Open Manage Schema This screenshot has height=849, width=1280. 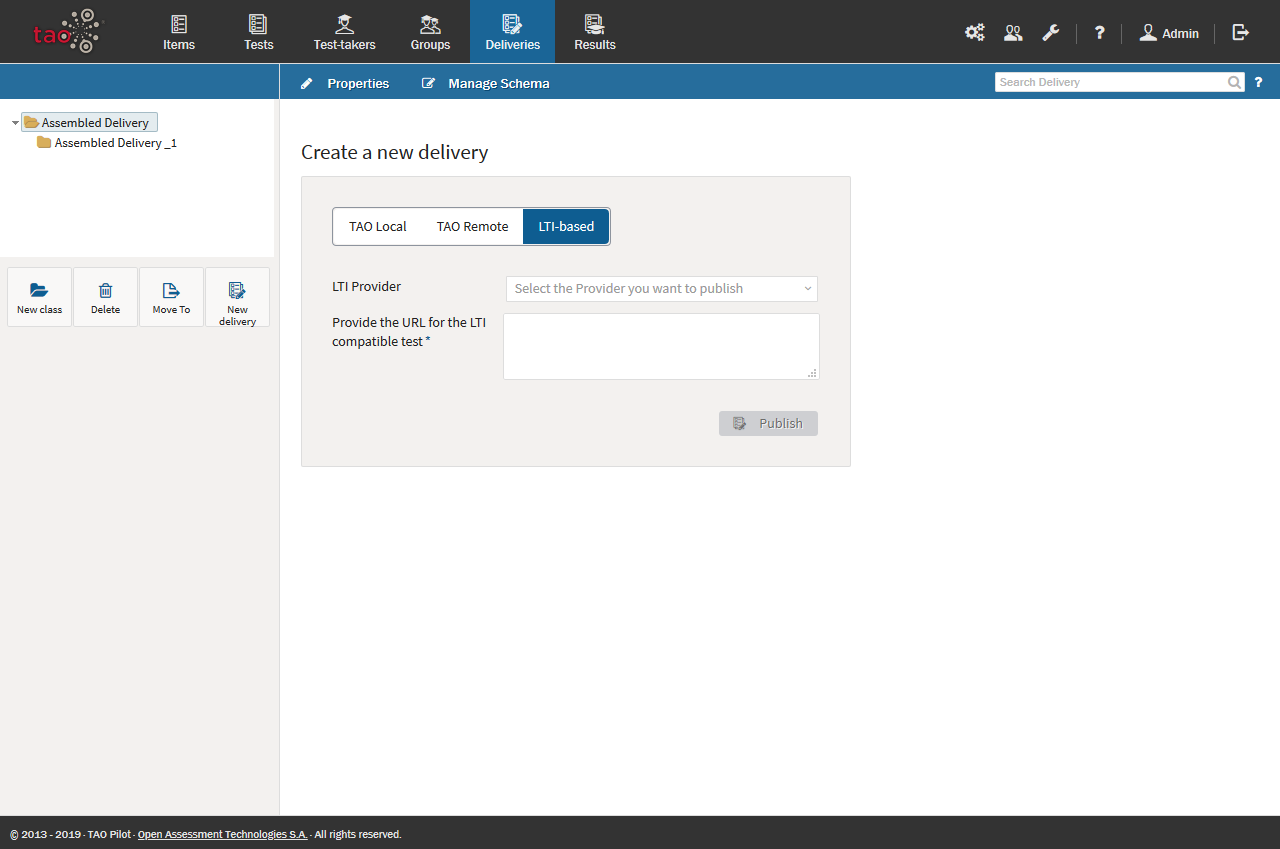486,83
